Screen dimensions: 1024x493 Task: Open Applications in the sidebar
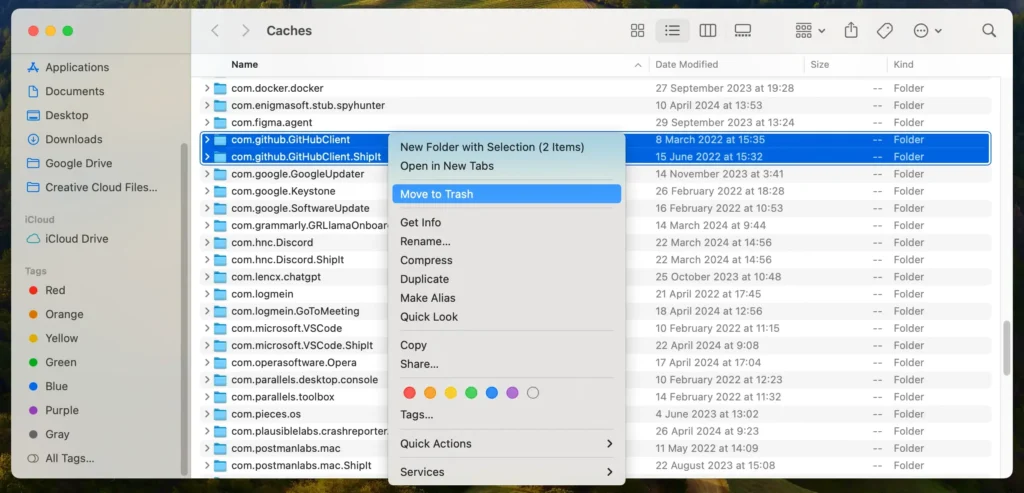click(x=76, y=67)
